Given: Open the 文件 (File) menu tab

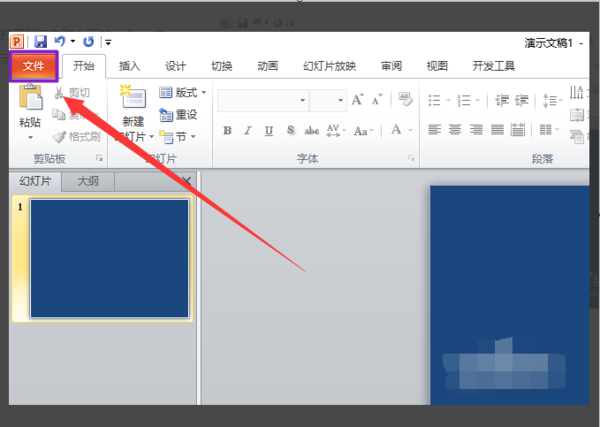Looking at the screenshot, I should click(x=34, y=66).
